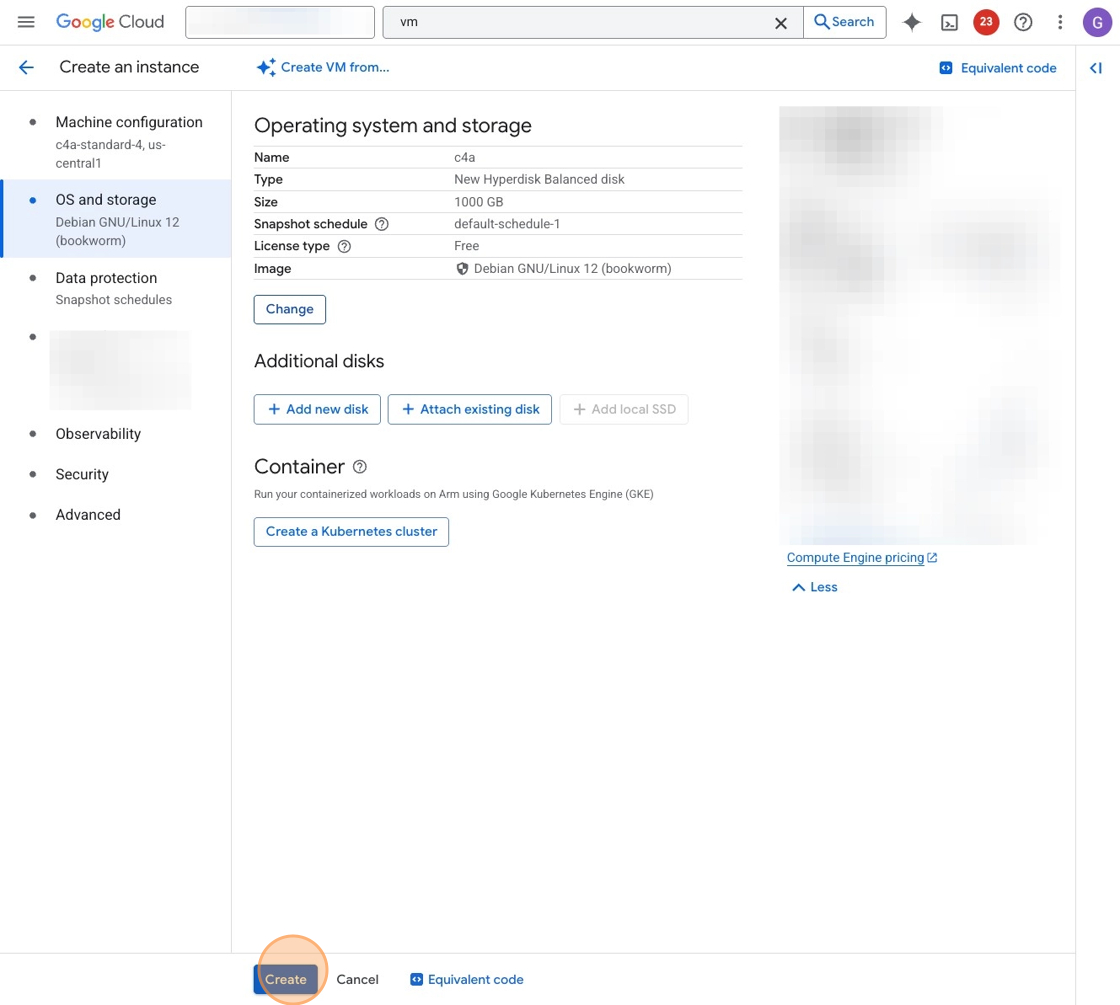
Task: Open the help question mark menu
Action: (1023, 22)
